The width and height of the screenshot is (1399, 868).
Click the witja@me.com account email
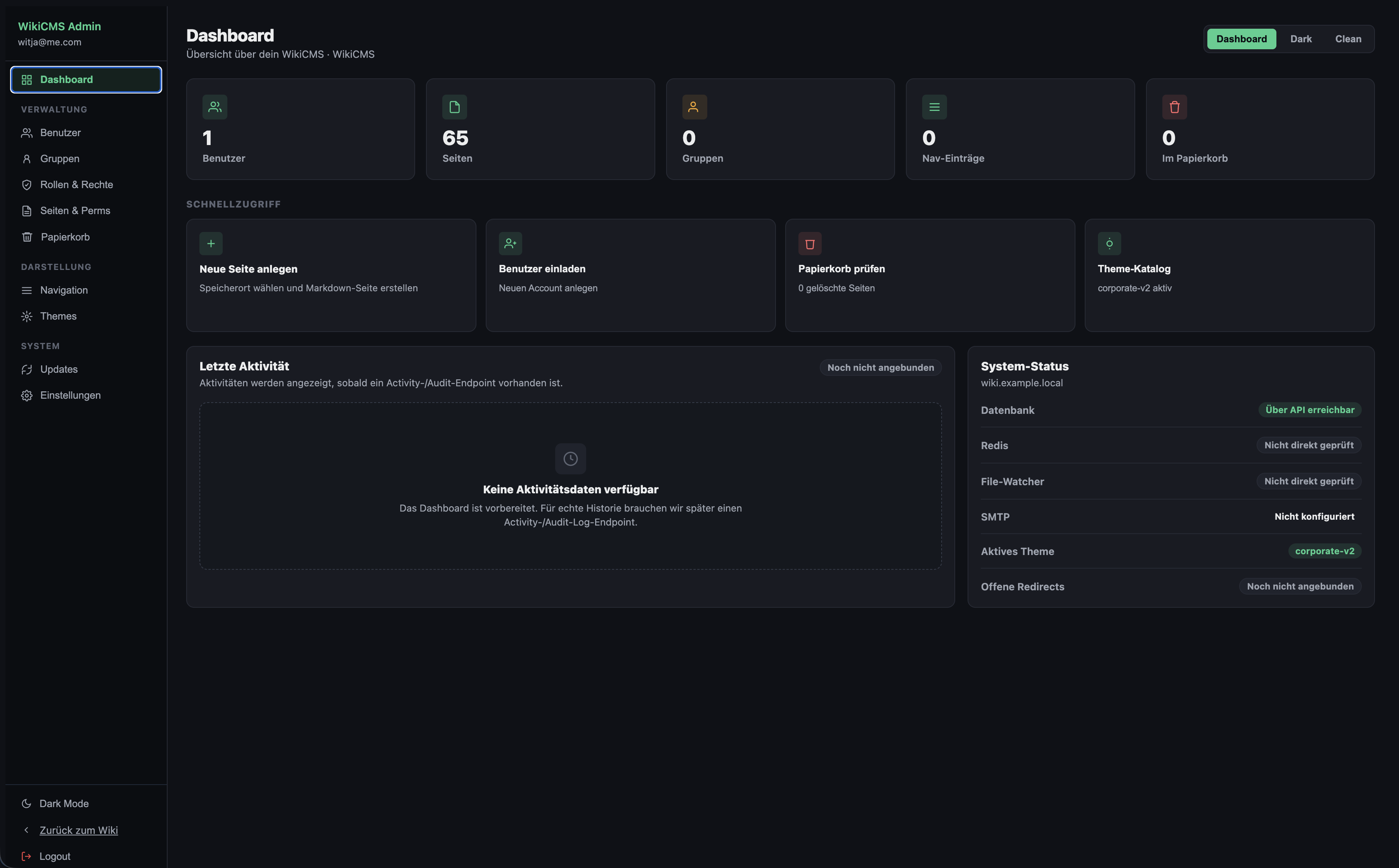point(49,43)
